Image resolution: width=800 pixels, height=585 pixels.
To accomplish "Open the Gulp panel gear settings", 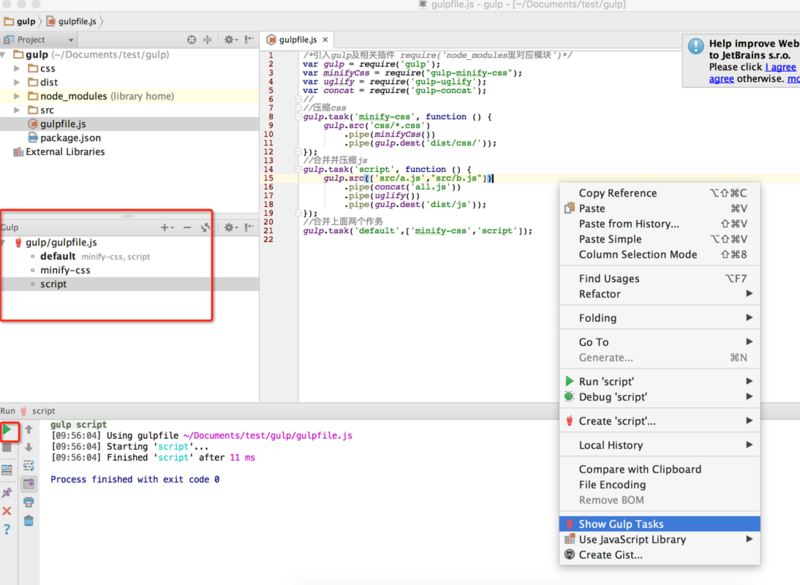I will [230, 227].
